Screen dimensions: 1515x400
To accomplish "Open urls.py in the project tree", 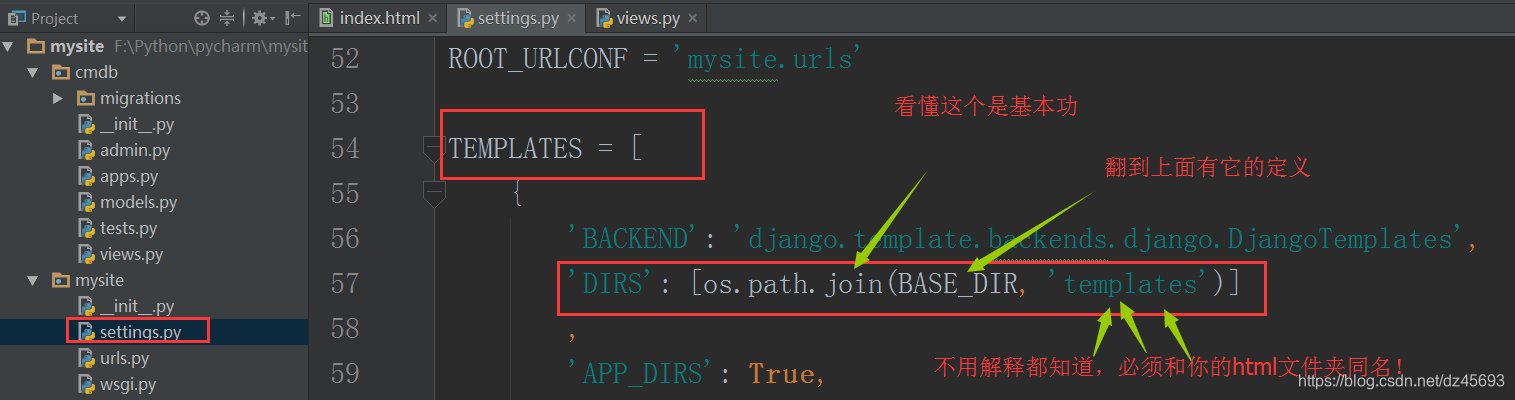I will coord(124,358).
